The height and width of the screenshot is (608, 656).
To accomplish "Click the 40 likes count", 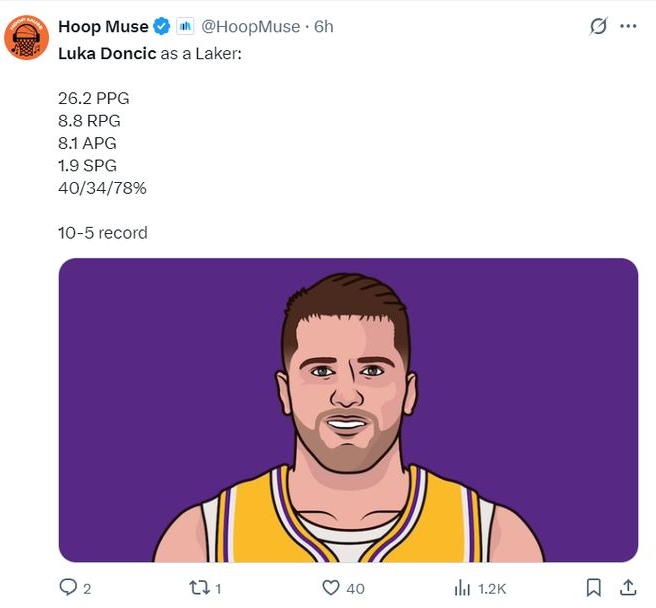I will tap(355, 588).
